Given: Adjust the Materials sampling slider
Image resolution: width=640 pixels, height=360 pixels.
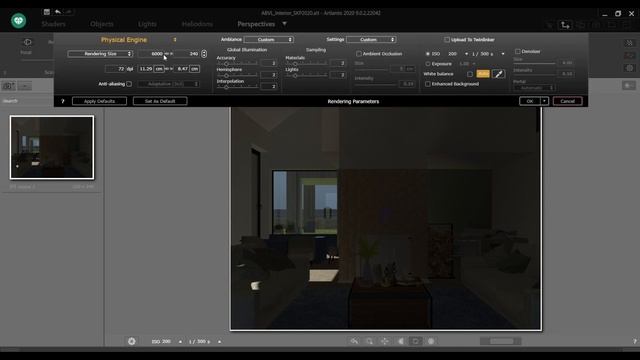Looking at the screenshot, I should coord(306,64).
